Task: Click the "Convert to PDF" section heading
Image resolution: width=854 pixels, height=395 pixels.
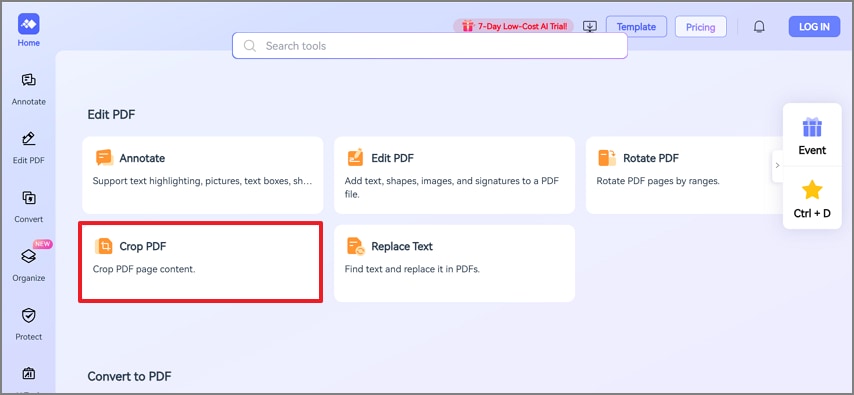Action: (x=129, y=376)
